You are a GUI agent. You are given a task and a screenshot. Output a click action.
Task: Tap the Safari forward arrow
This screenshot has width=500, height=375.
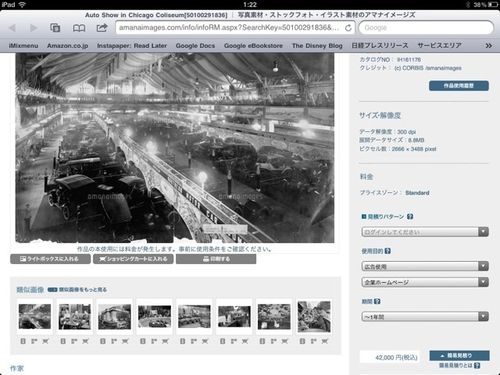33,28
